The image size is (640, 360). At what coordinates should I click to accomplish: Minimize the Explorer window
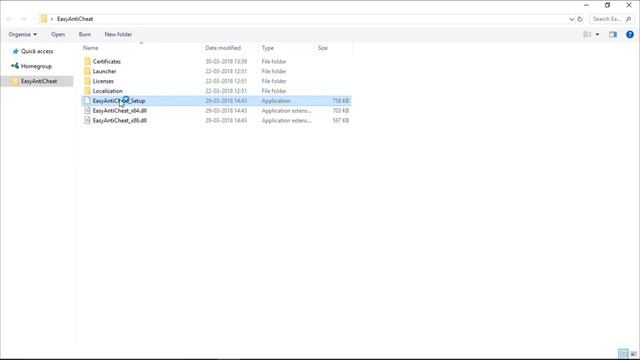click(586, 5)
